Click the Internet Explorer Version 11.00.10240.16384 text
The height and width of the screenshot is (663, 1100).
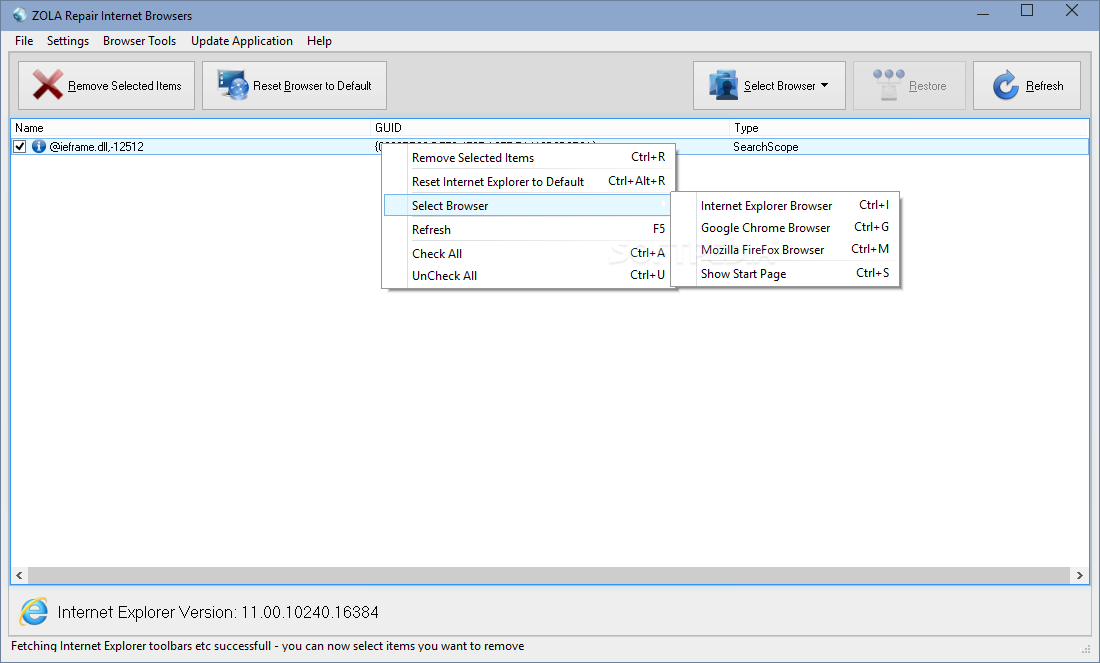tap(218, 612)
